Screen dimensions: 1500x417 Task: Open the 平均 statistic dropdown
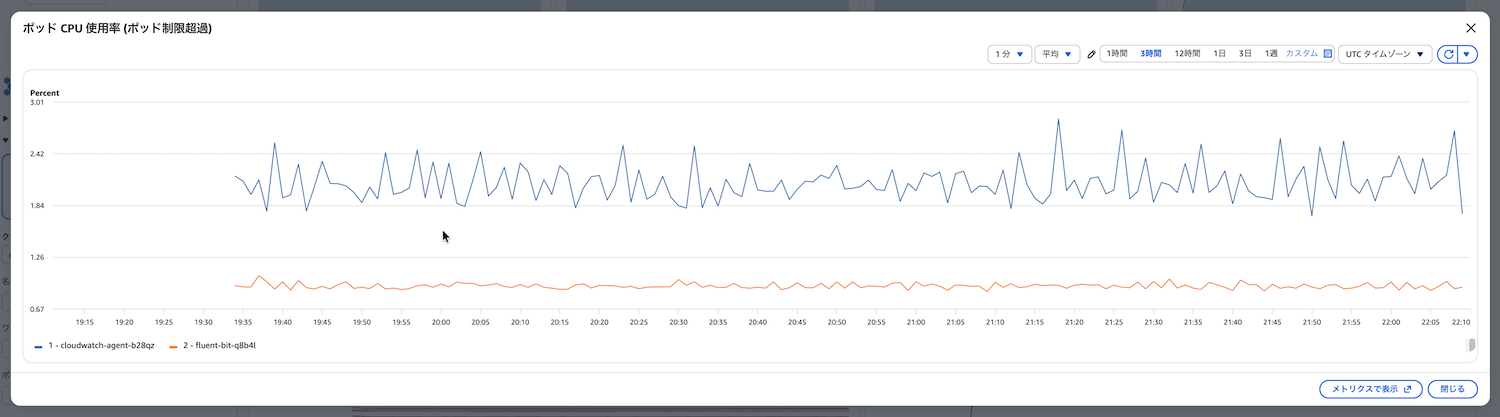pos(1057,54)
